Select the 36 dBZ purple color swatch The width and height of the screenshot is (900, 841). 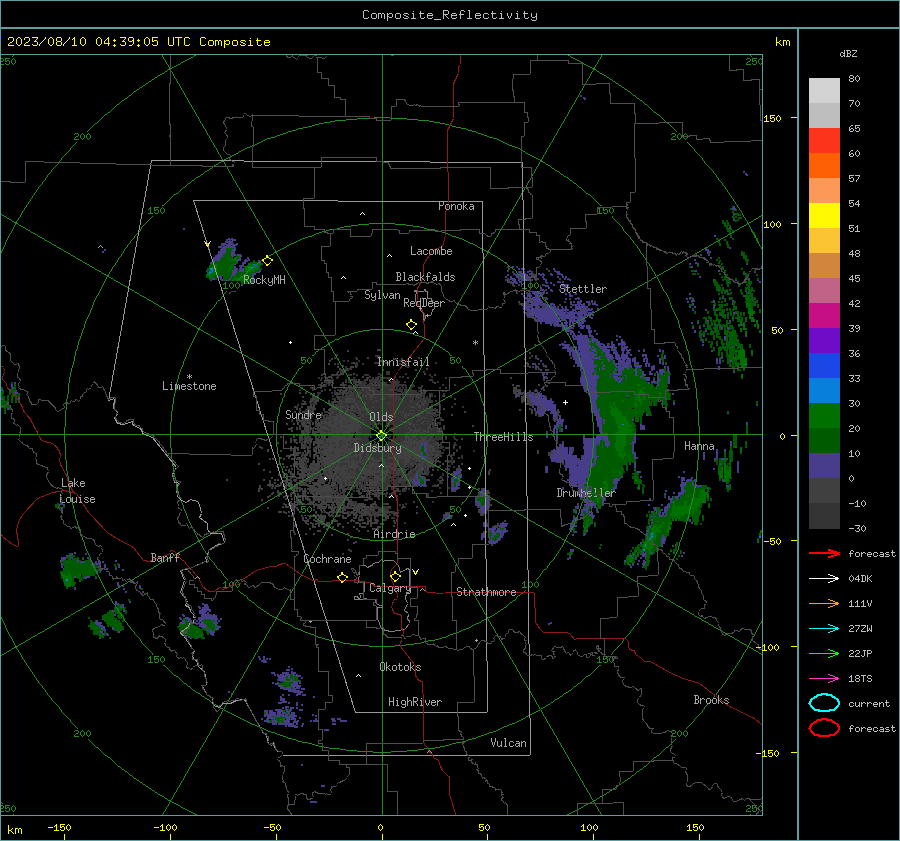coord(824,340)
